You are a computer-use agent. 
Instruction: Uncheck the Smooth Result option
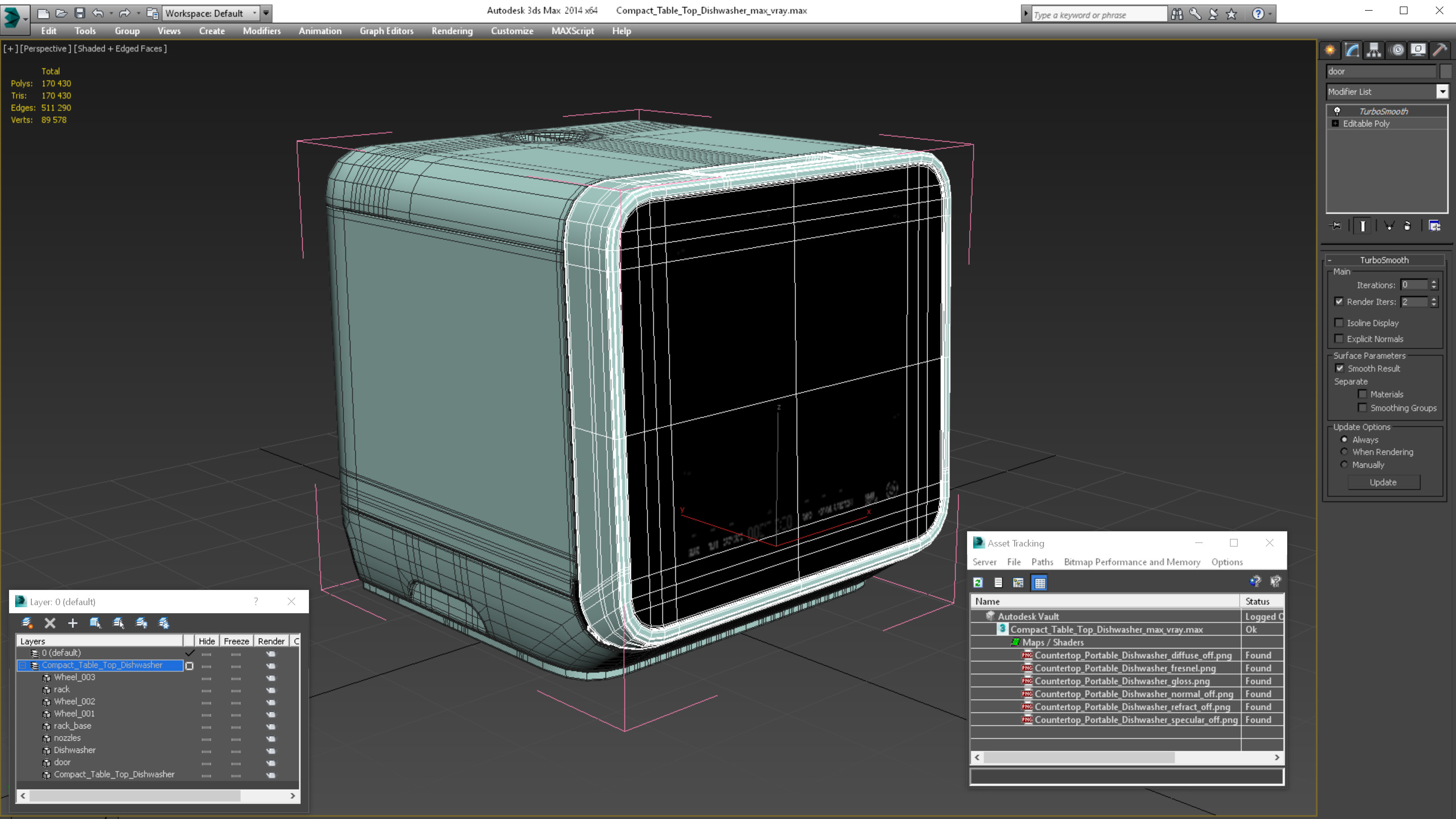coord(1340,368)
